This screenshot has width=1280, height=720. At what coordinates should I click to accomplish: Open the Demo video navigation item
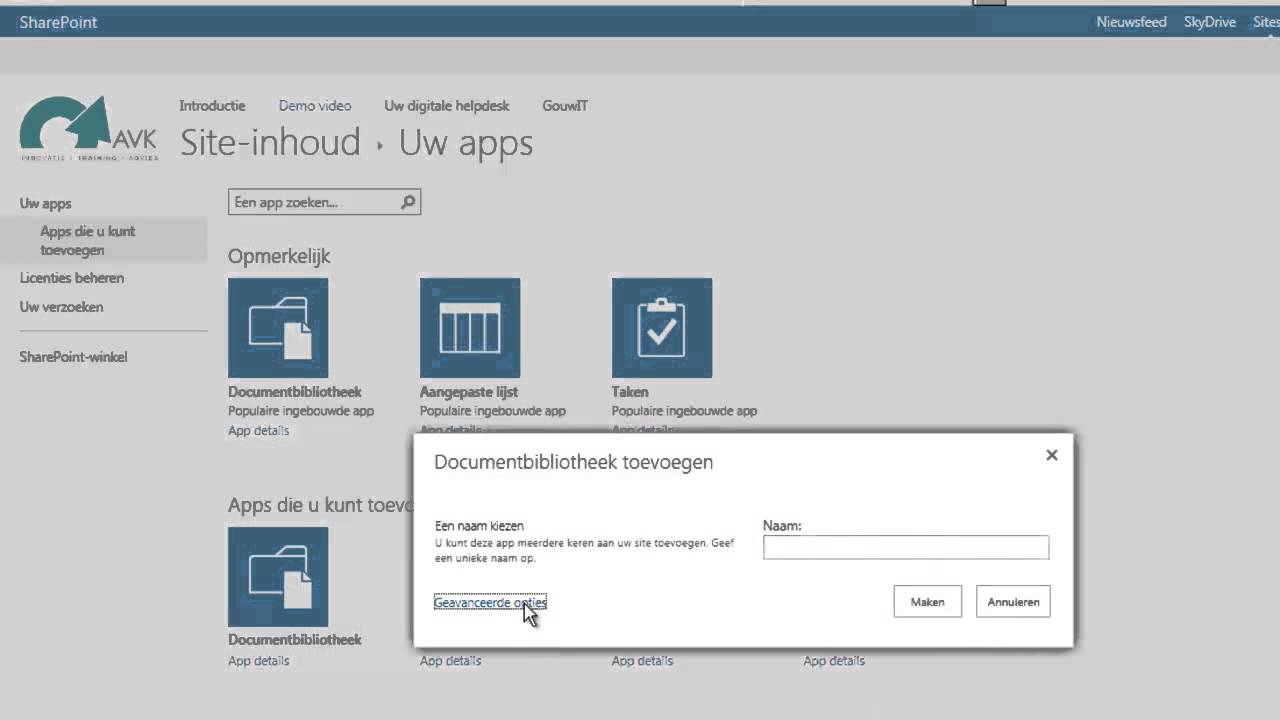315,106
